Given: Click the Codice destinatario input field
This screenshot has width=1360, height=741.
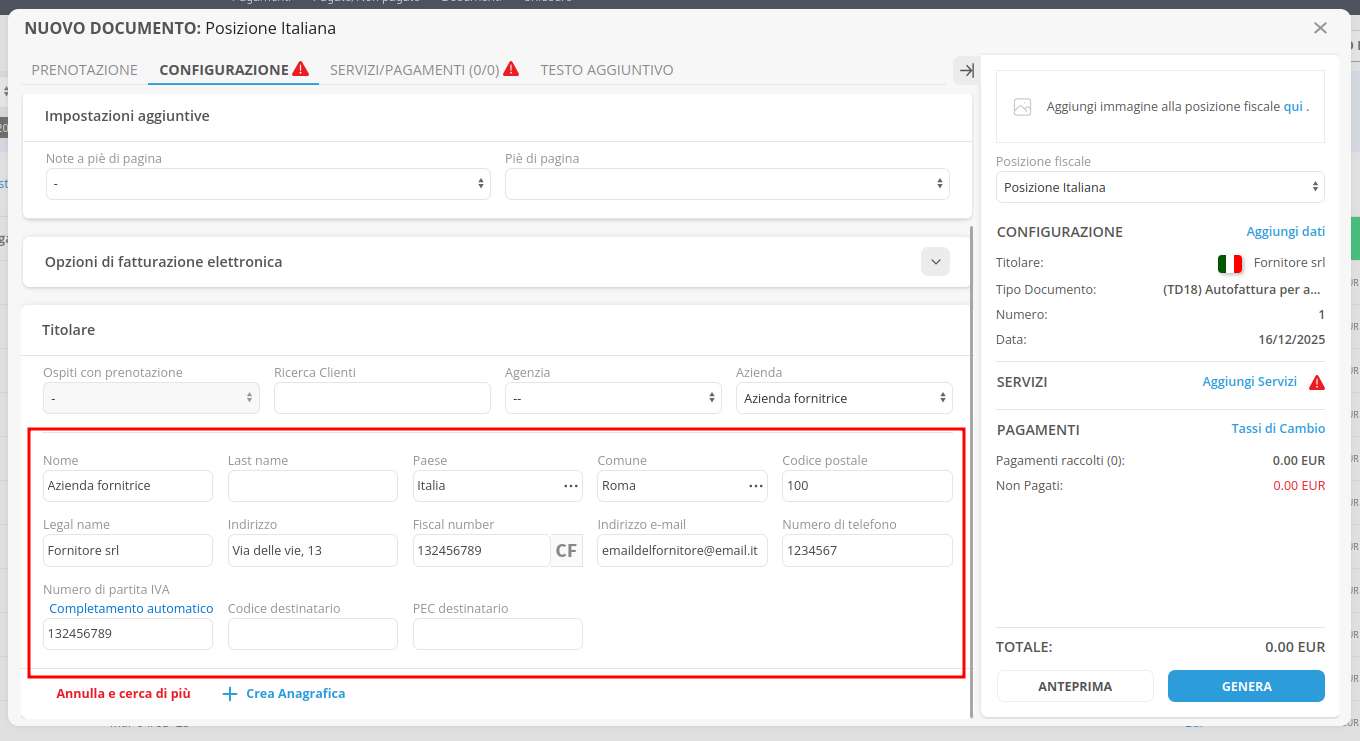Looking at the screenshot, I should [313, 634].
